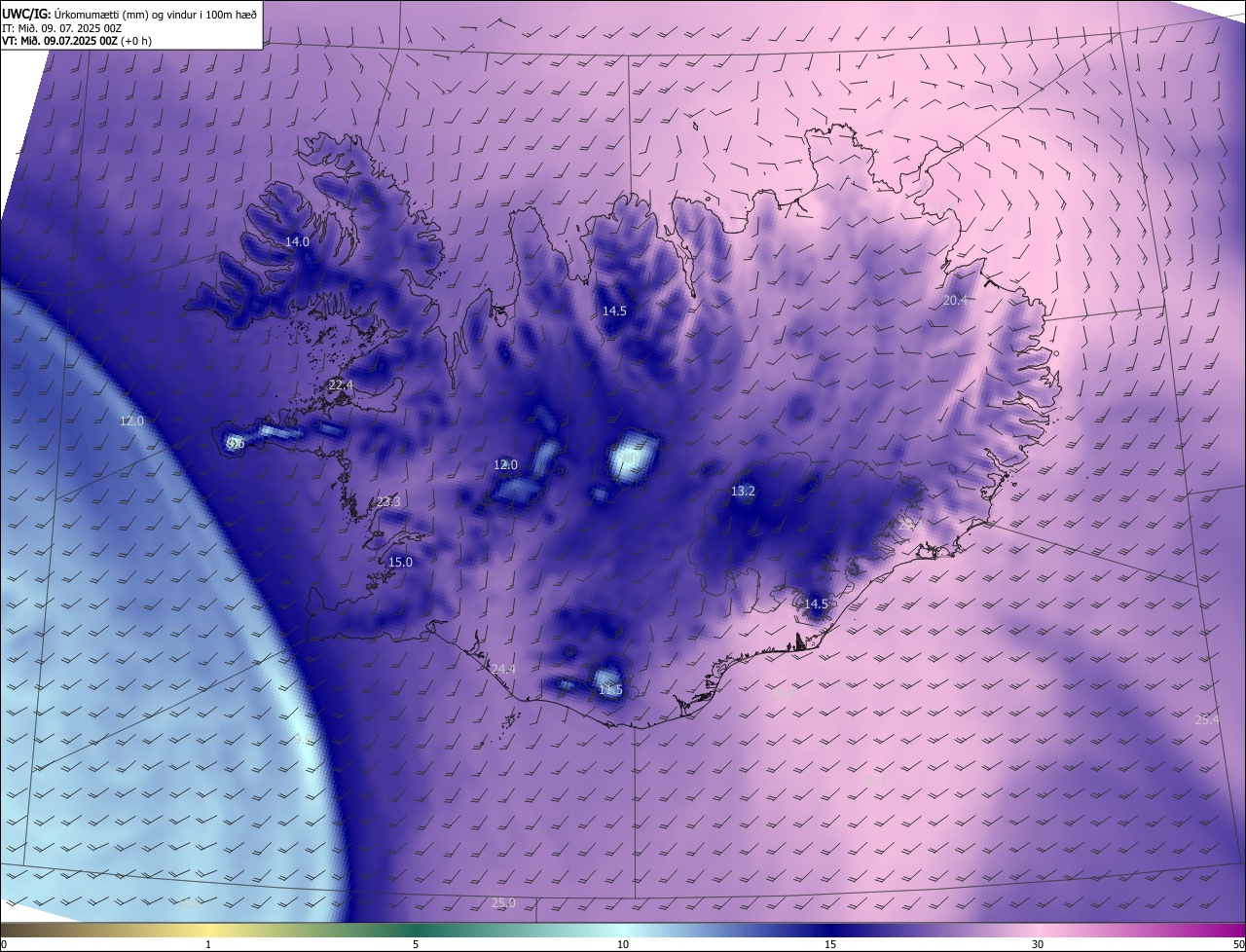Click the 20.4 value in northeast Iceland
The width and height of the screenshot is (1246, 952).
pos(955,300)
